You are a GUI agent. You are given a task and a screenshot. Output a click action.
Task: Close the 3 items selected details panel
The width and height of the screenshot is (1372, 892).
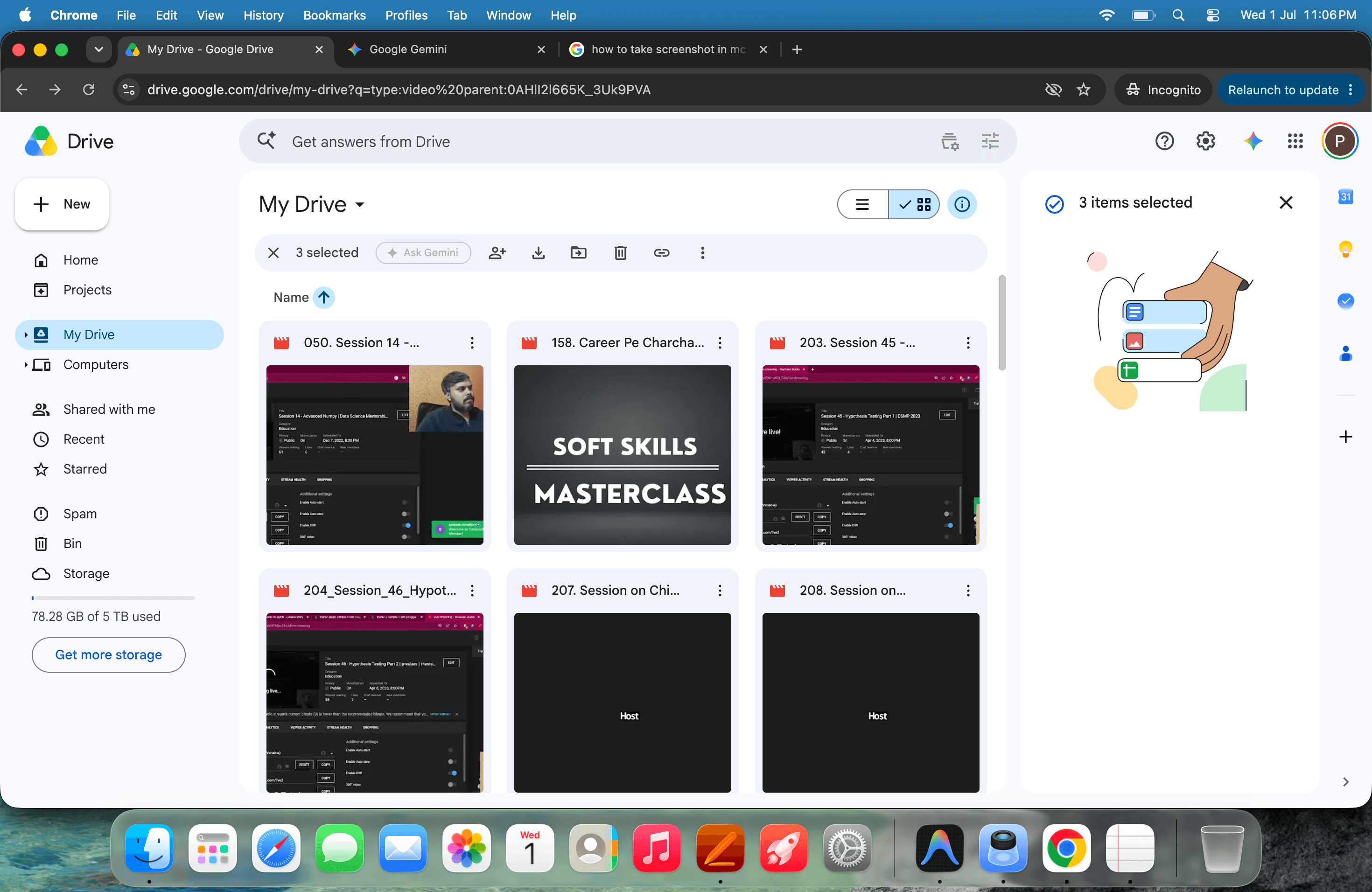(1286, 203)
